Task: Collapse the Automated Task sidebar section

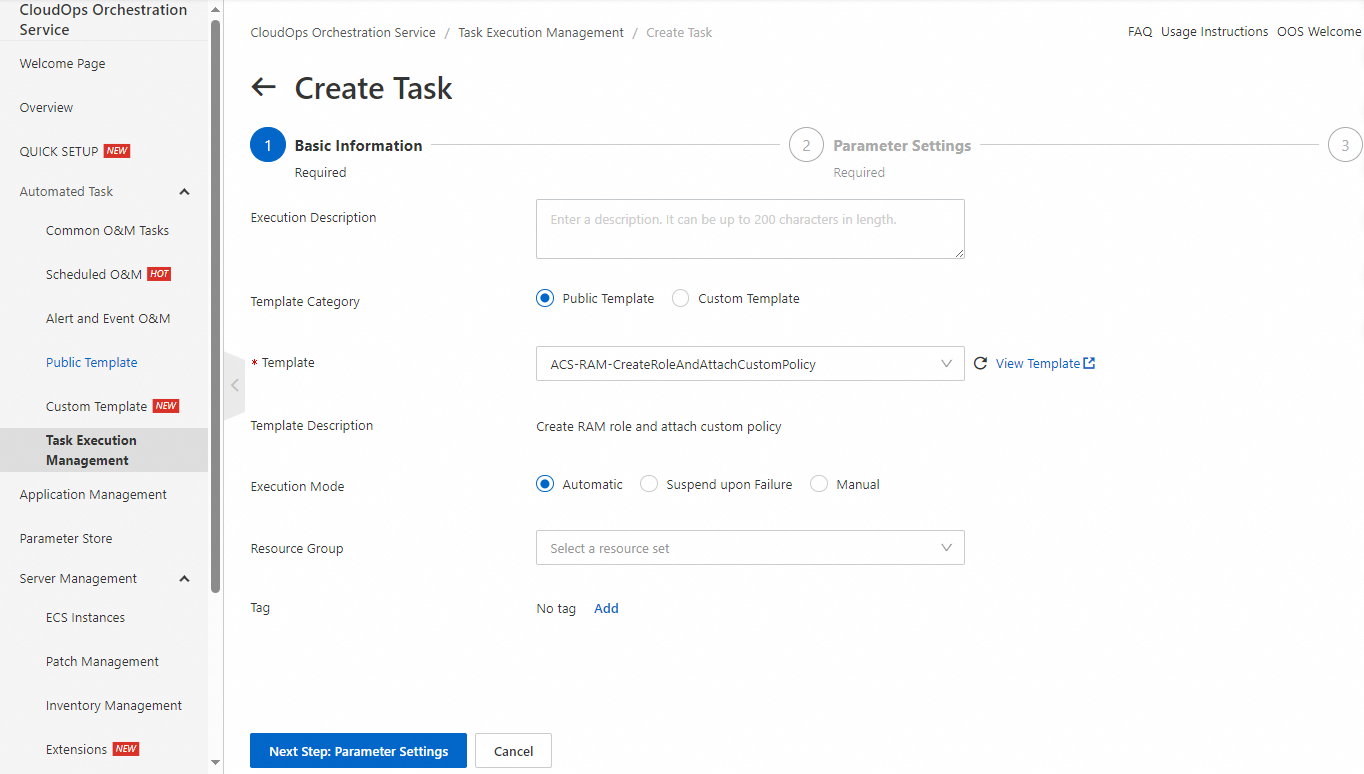Action: pyautogui.click(x=184, y=192)
